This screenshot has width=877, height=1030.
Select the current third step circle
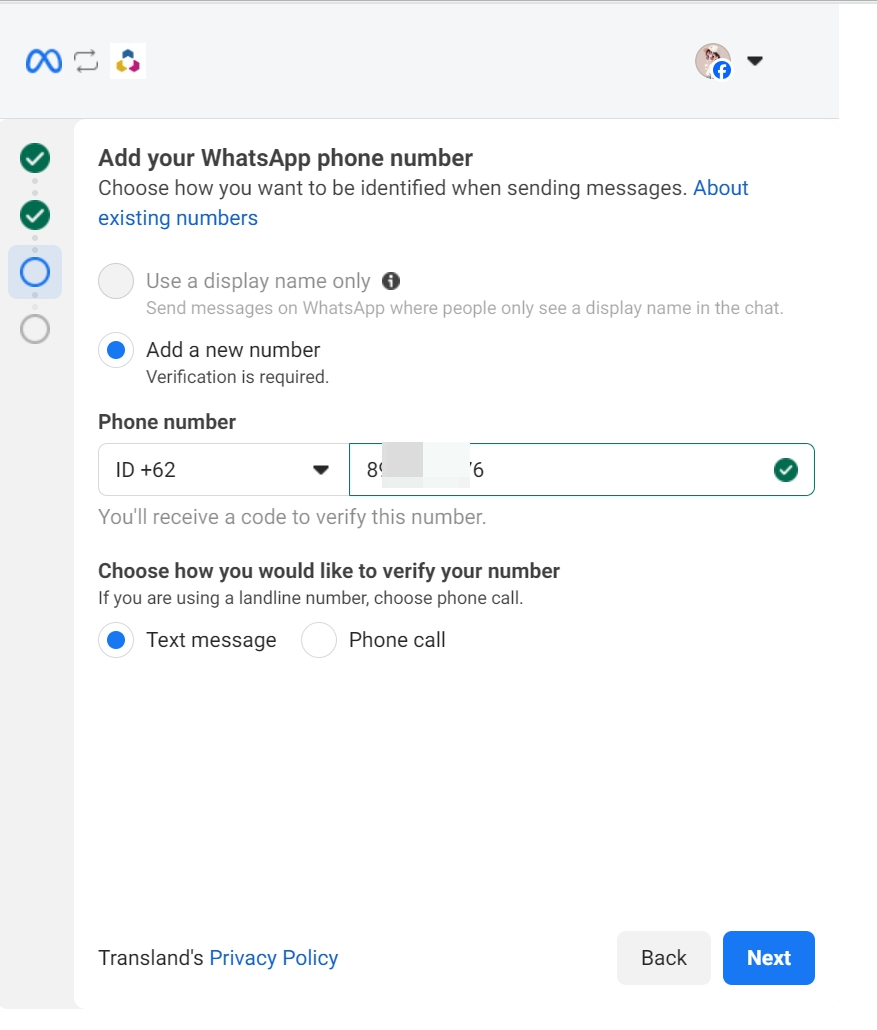tap(35, 272)
